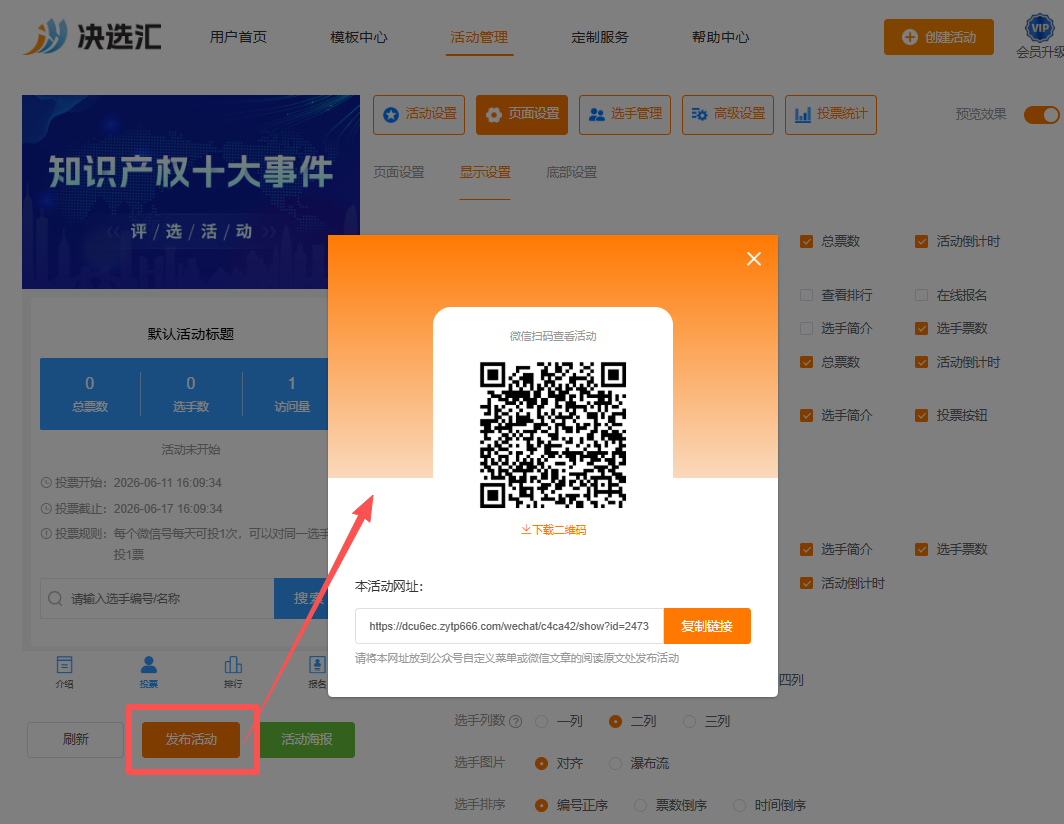Open the 选手管理 button tab
The width and height of the screenshot is (1064, 824).
coord(625,115)
